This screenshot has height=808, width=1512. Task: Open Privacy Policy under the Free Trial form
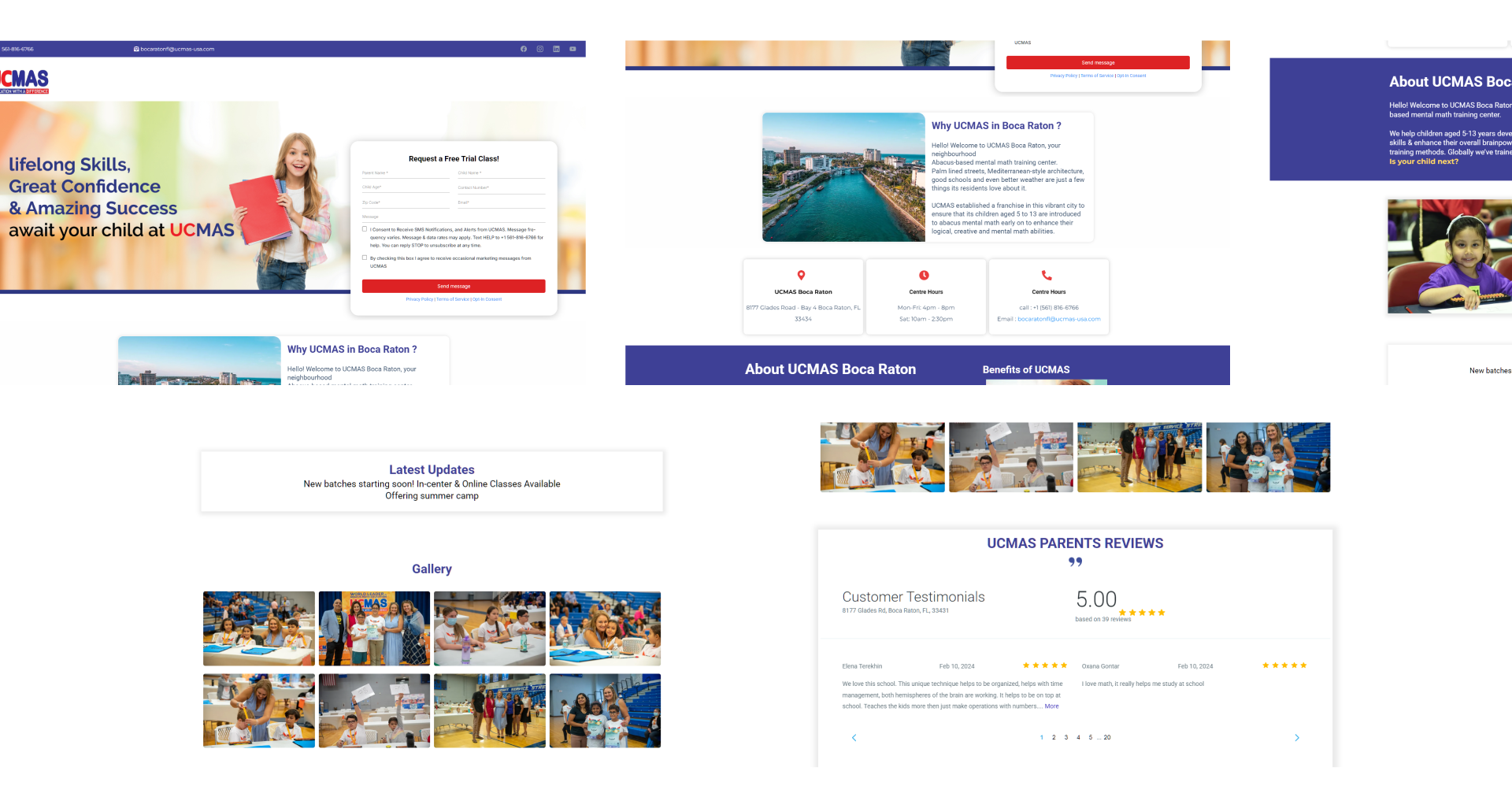[x=420, y=299]
